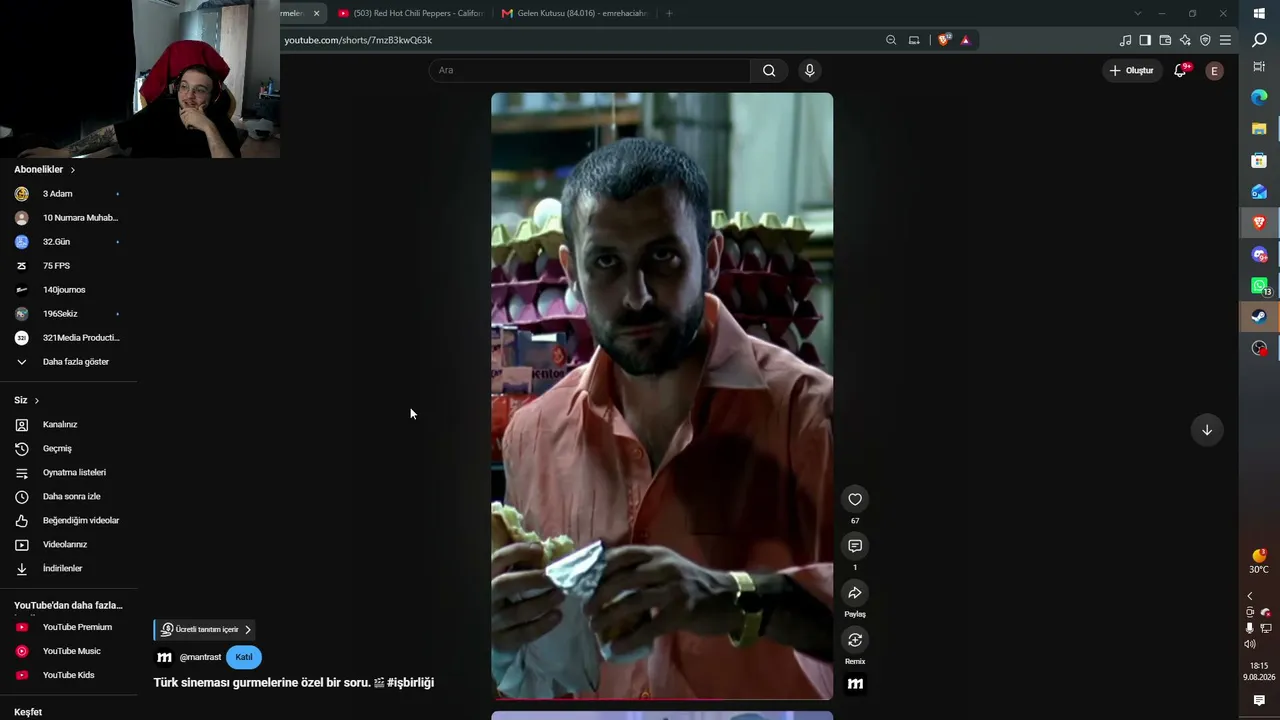Pause the Short by clicking the video
The image size is (1280, 720).
662,396
